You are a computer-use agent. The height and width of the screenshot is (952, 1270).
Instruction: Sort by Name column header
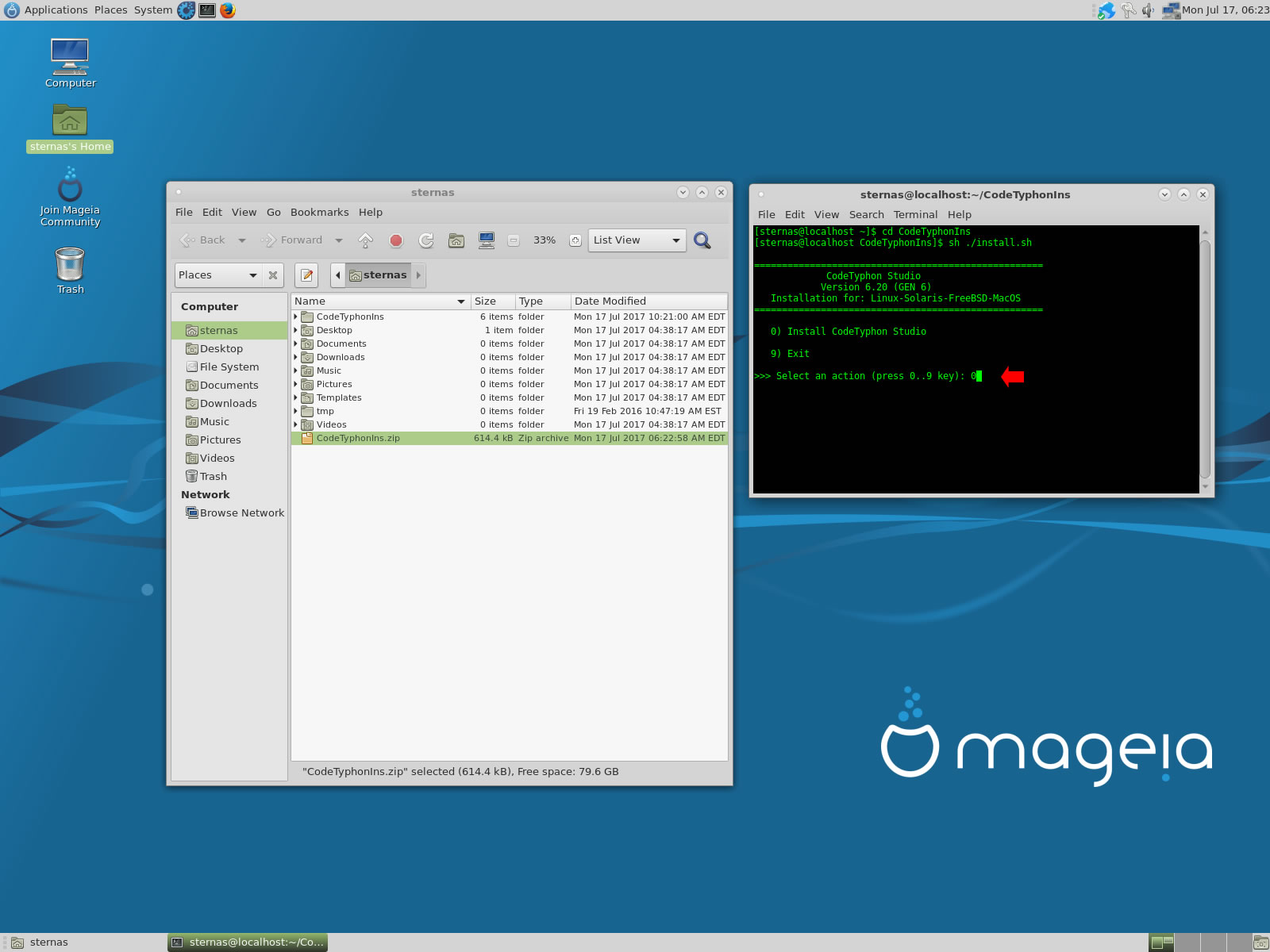380,301
